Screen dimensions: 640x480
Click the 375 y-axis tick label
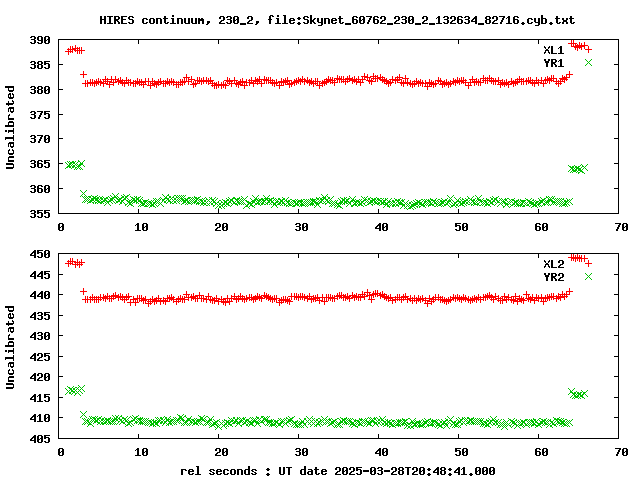coord(40,115)
